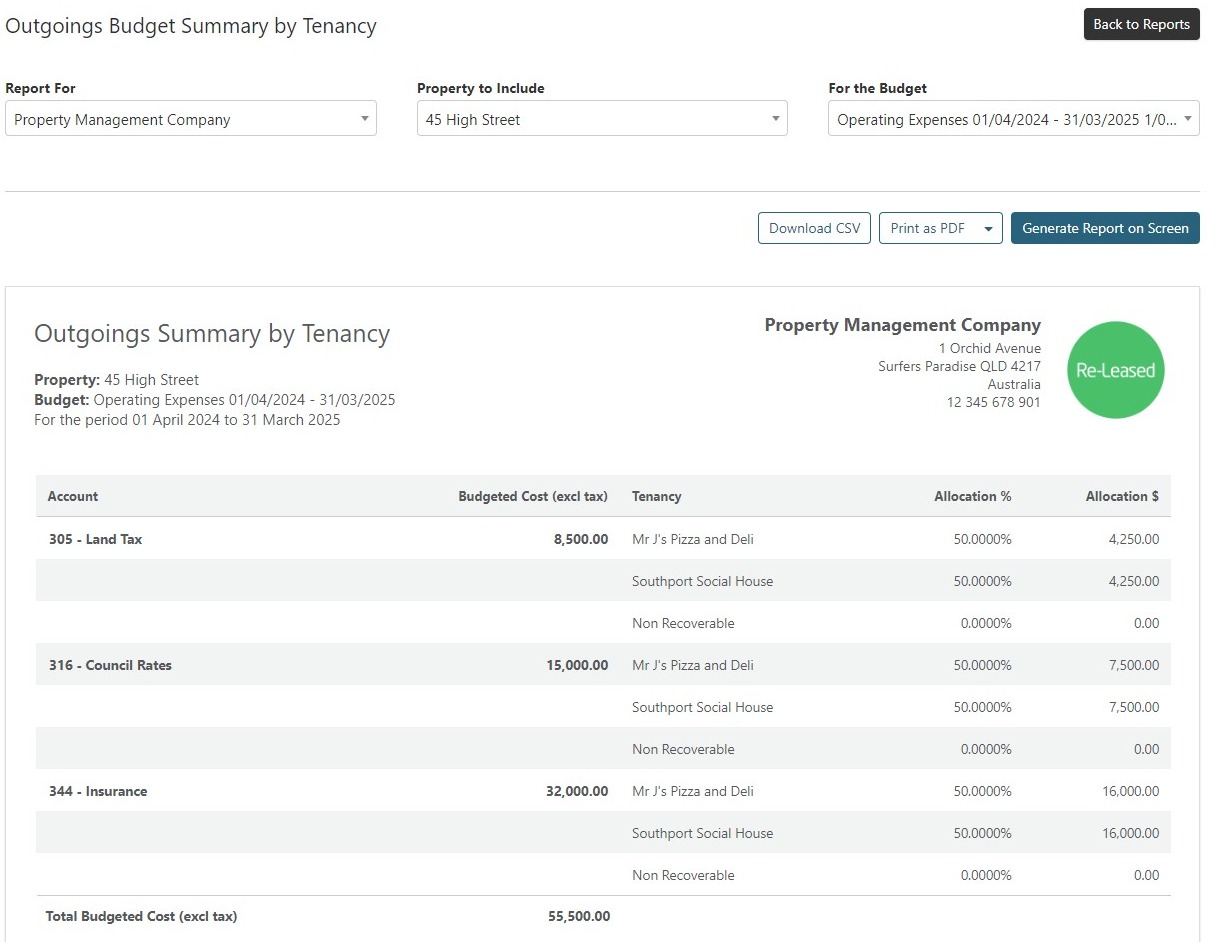Click the Print as PDF button
Image resolution: width=1219 pixels, height=942 pixels.
(928, 228)
